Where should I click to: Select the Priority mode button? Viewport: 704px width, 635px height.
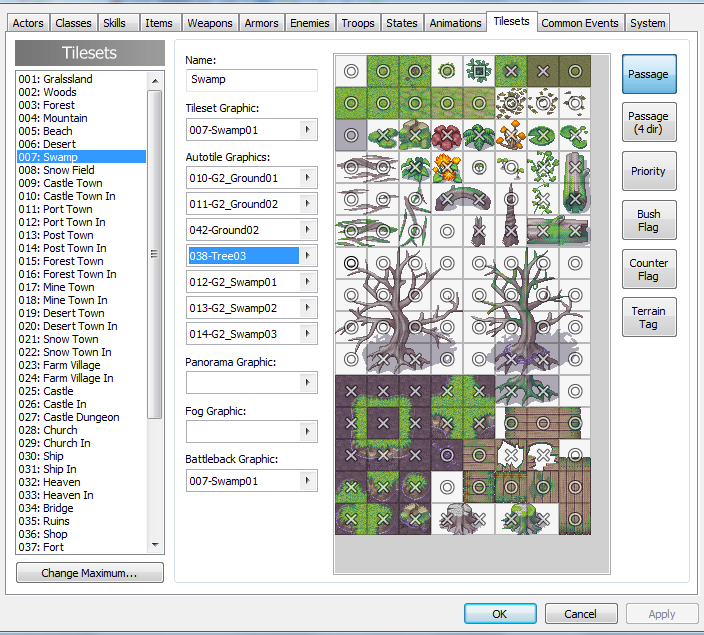click(x=649, y=171)
